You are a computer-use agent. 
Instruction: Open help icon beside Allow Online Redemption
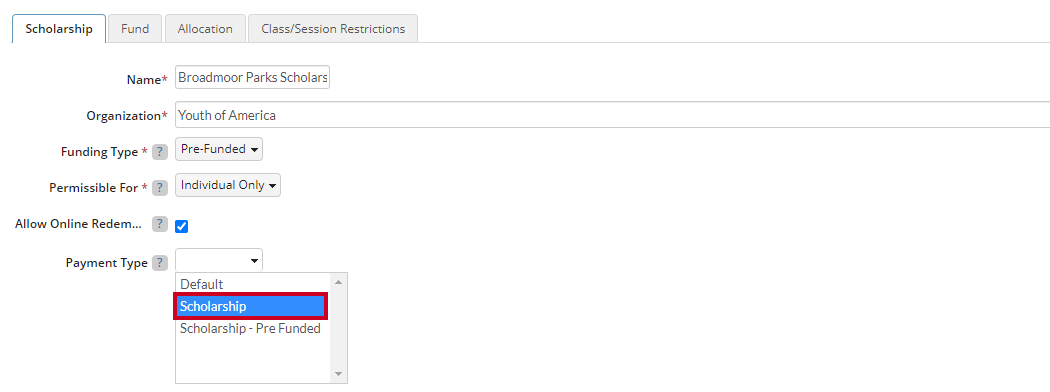(x=159, y=224)
